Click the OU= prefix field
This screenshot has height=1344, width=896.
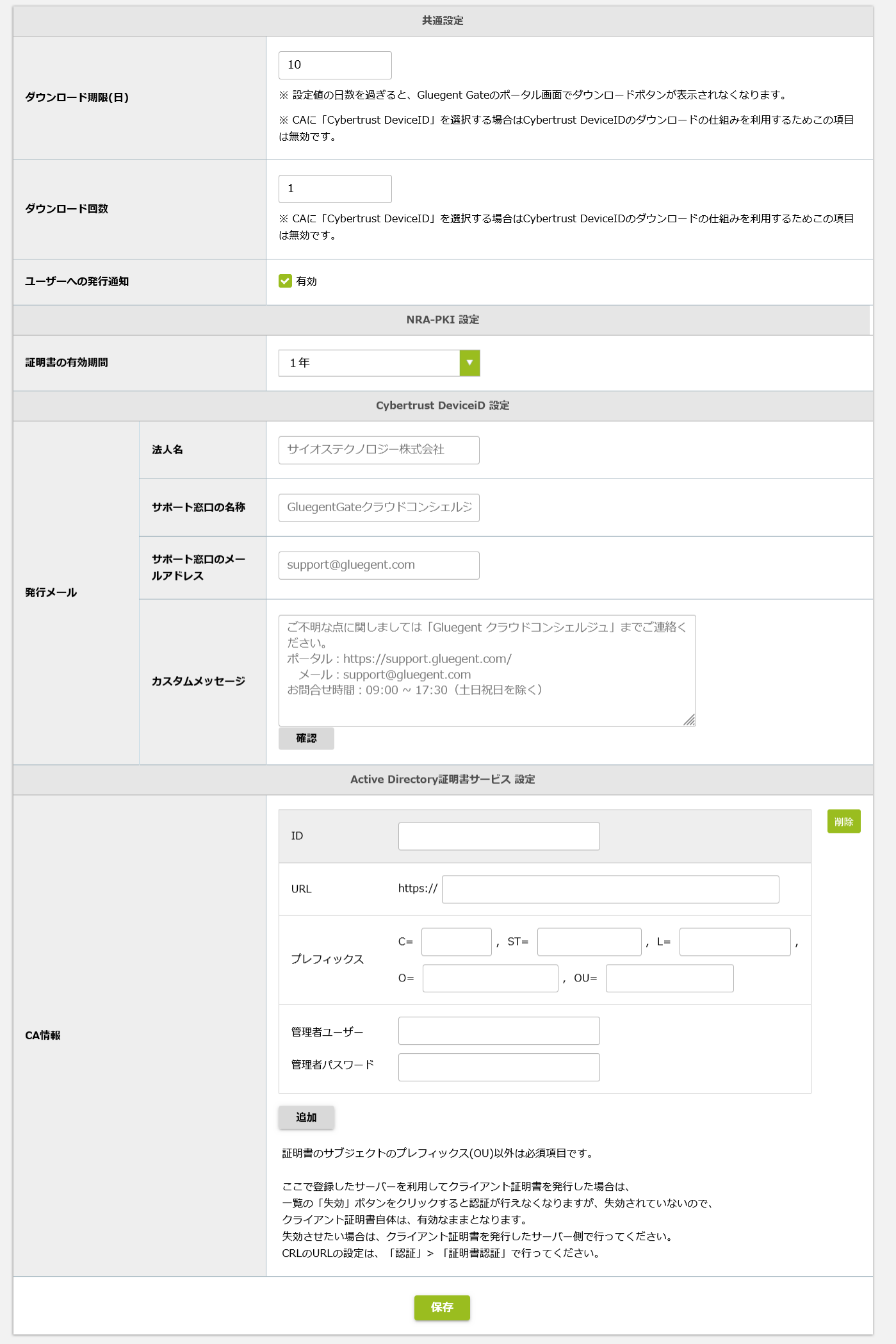coord(670,979)
